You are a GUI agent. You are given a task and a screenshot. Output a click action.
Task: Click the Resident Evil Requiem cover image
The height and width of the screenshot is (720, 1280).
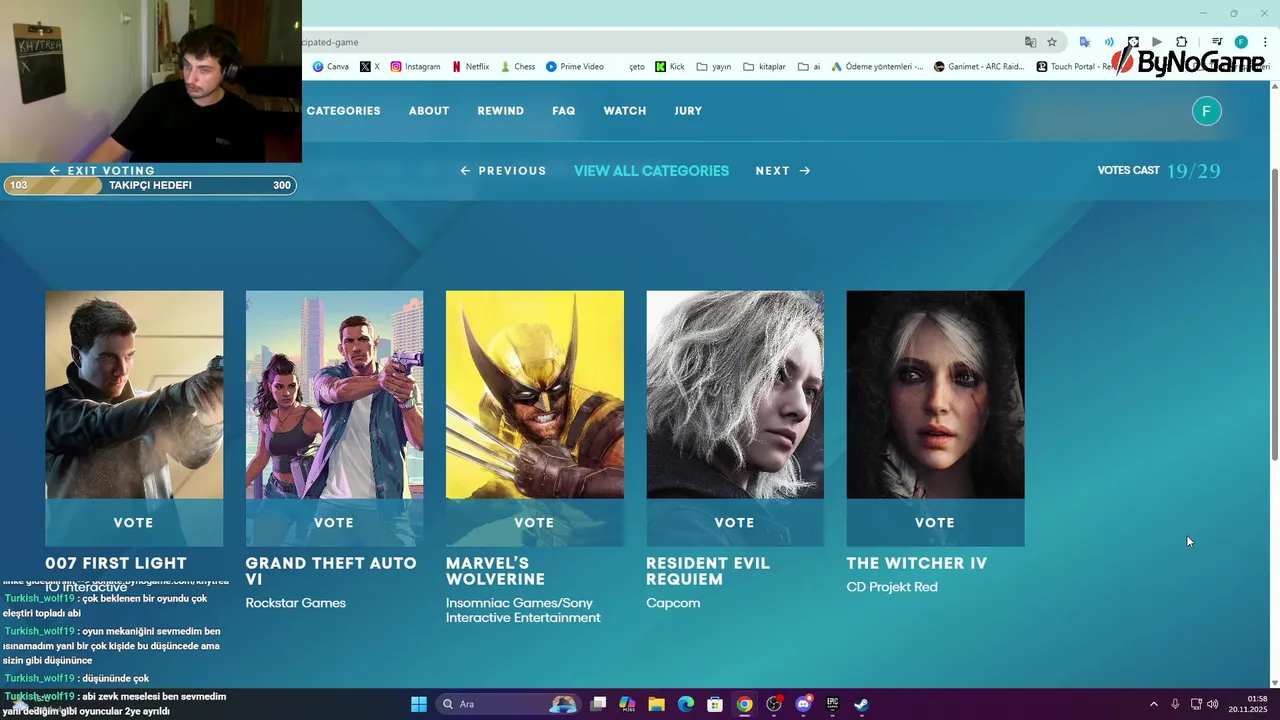[735, 395]
